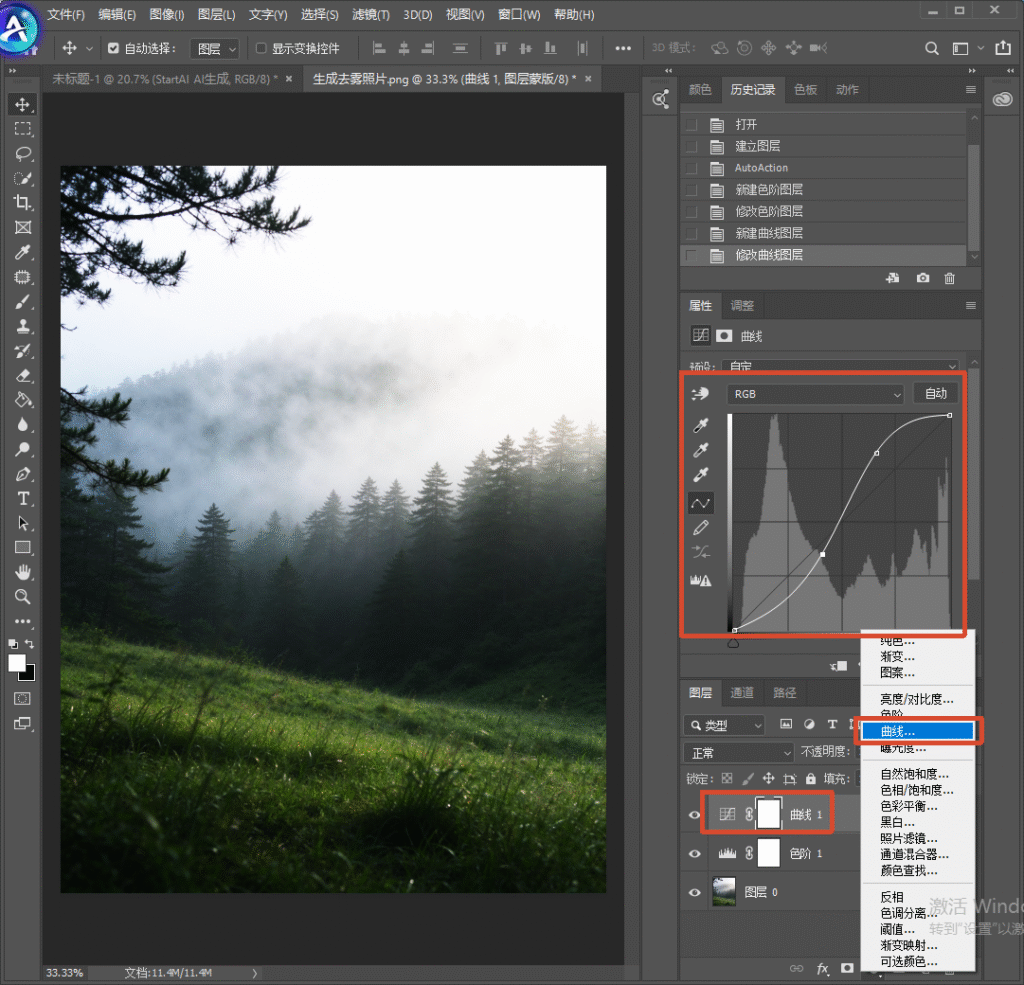Select the Zoom tool
The height and width of the screenshot is (985, 1024).
(x=23, y=596)
